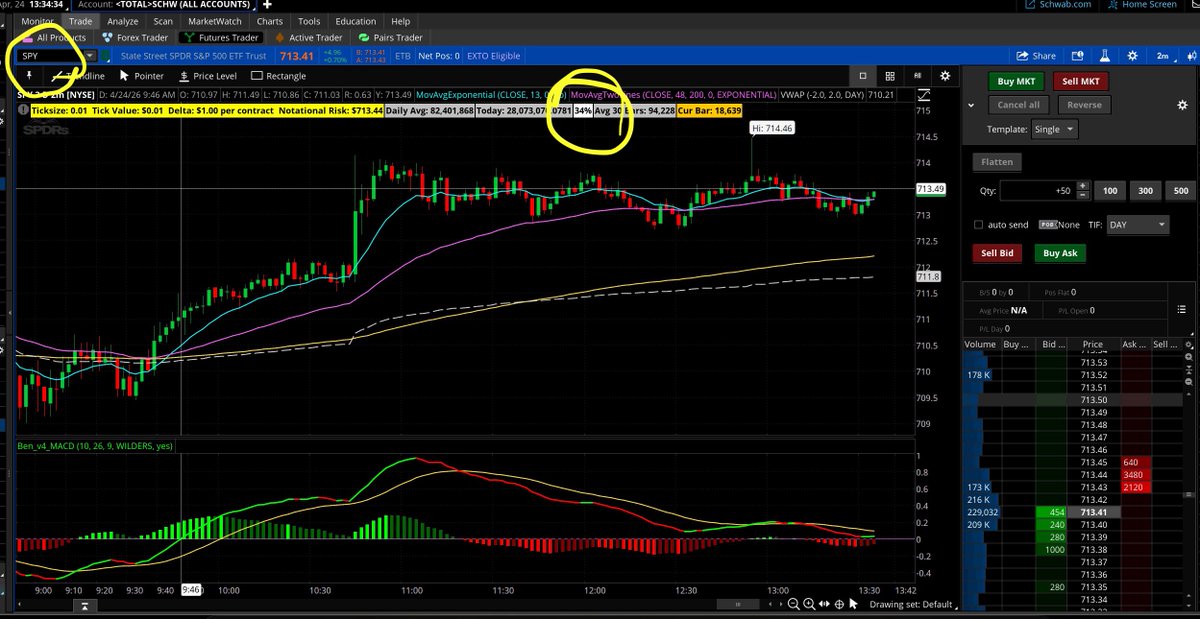Click the pin icon in drawing toolbar
Screen dimensions: 1200x619
pos(28,76)
